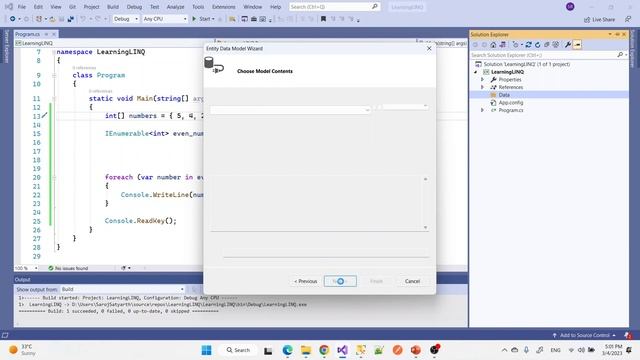Click the Sync with Active Document icon
Viewport: 640px width, 360px height.
[x=528, y=45]
